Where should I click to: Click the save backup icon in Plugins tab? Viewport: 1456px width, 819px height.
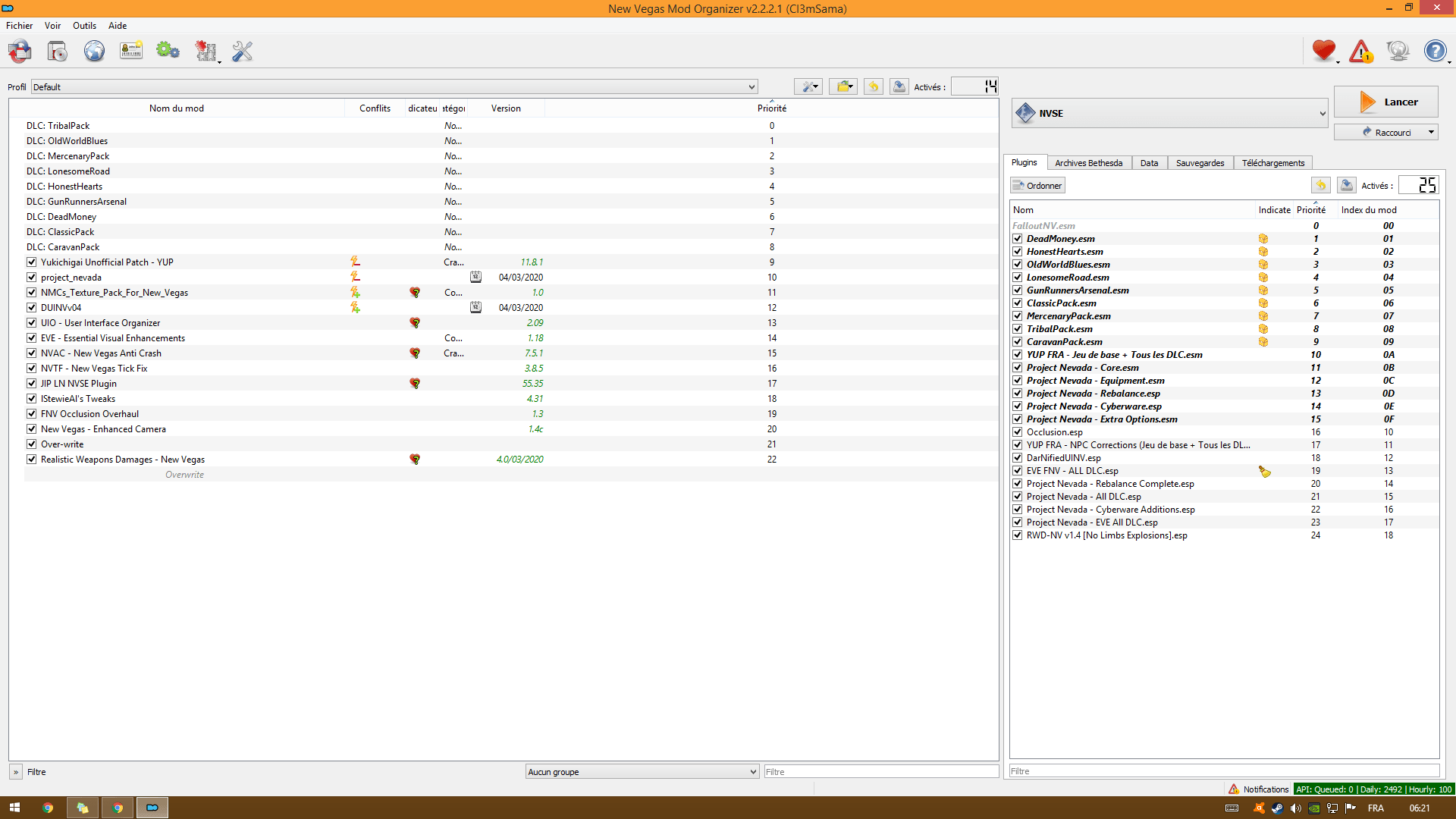point(1347,185)
